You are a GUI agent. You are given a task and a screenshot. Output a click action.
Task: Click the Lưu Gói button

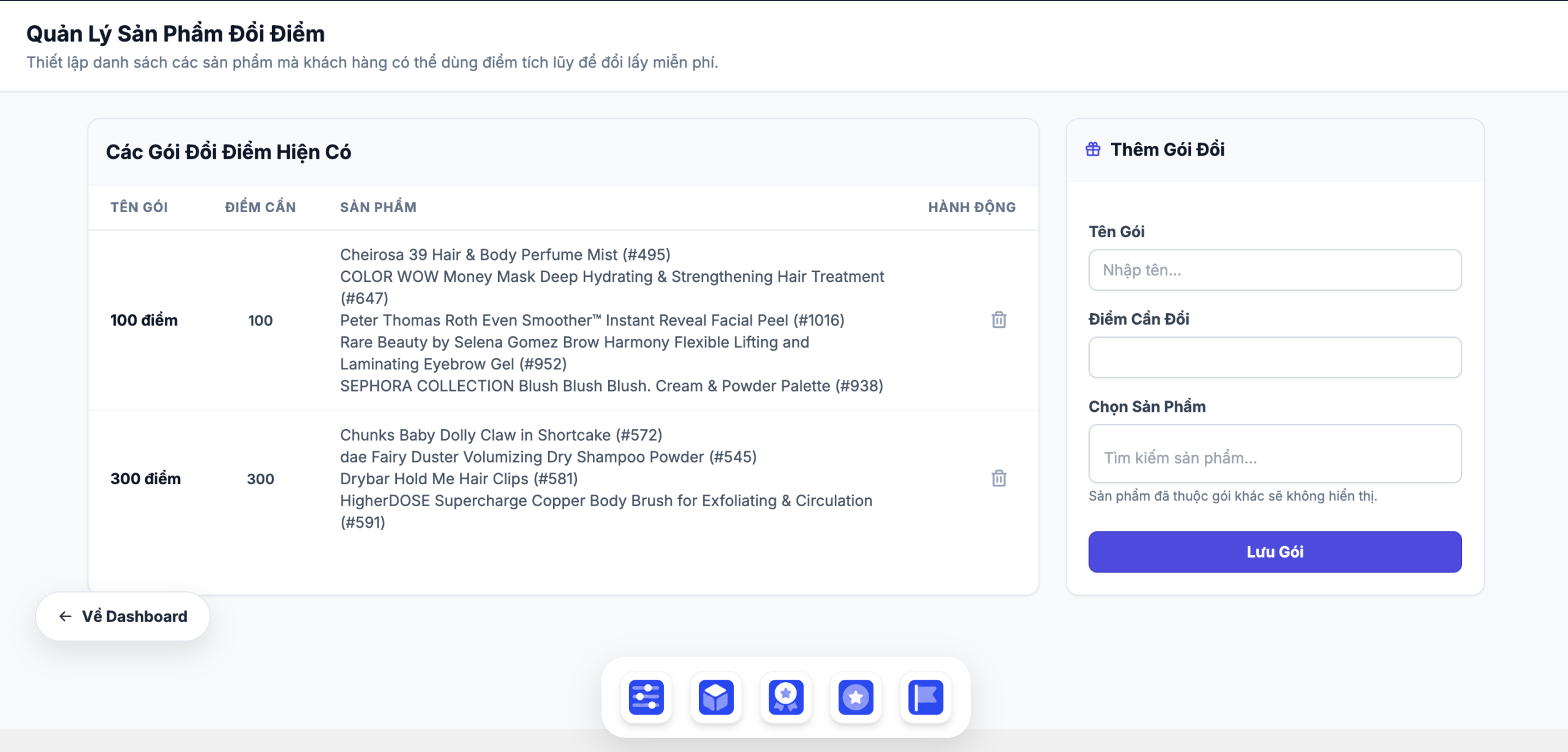coord(1275,552)
